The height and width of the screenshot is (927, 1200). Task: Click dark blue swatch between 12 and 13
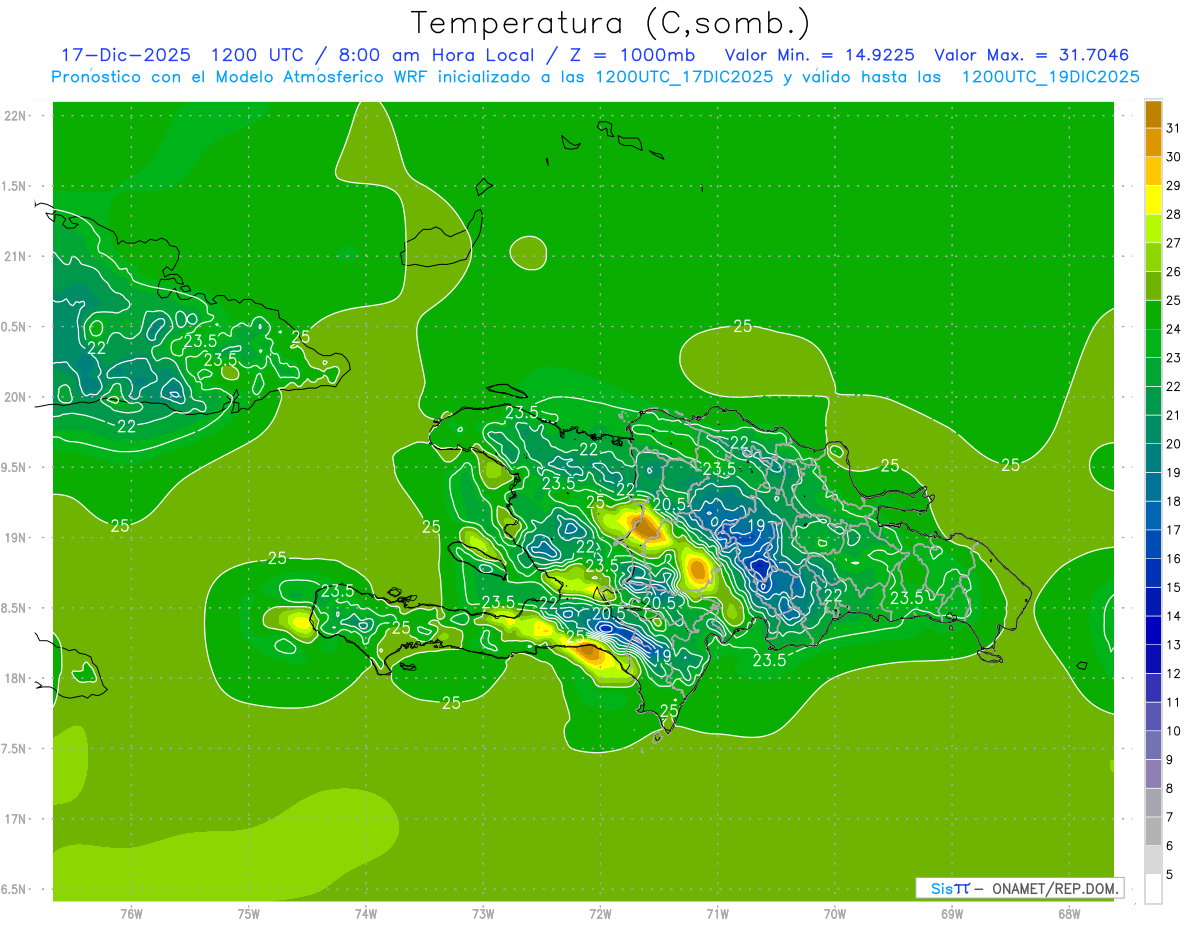coord(1153,660)
